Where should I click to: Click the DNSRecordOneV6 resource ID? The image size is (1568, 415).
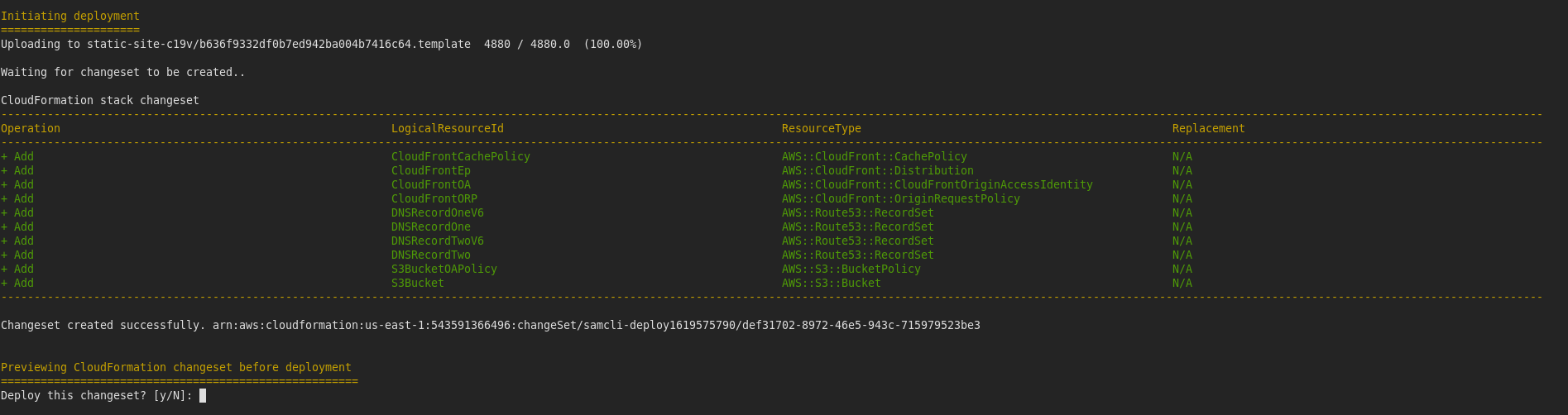pos(437,213)
